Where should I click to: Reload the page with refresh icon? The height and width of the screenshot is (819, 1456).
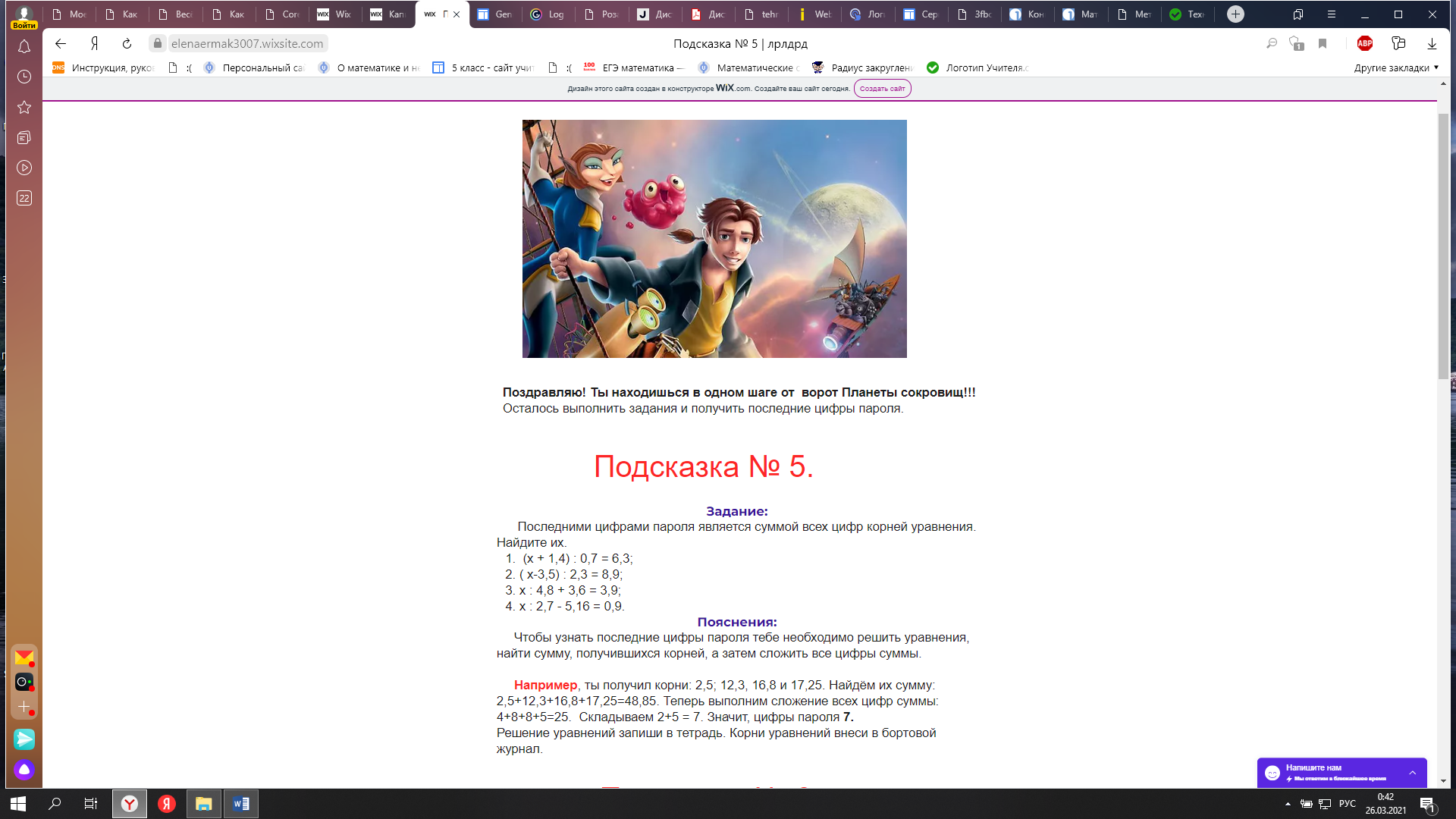(x=127, y=44)
